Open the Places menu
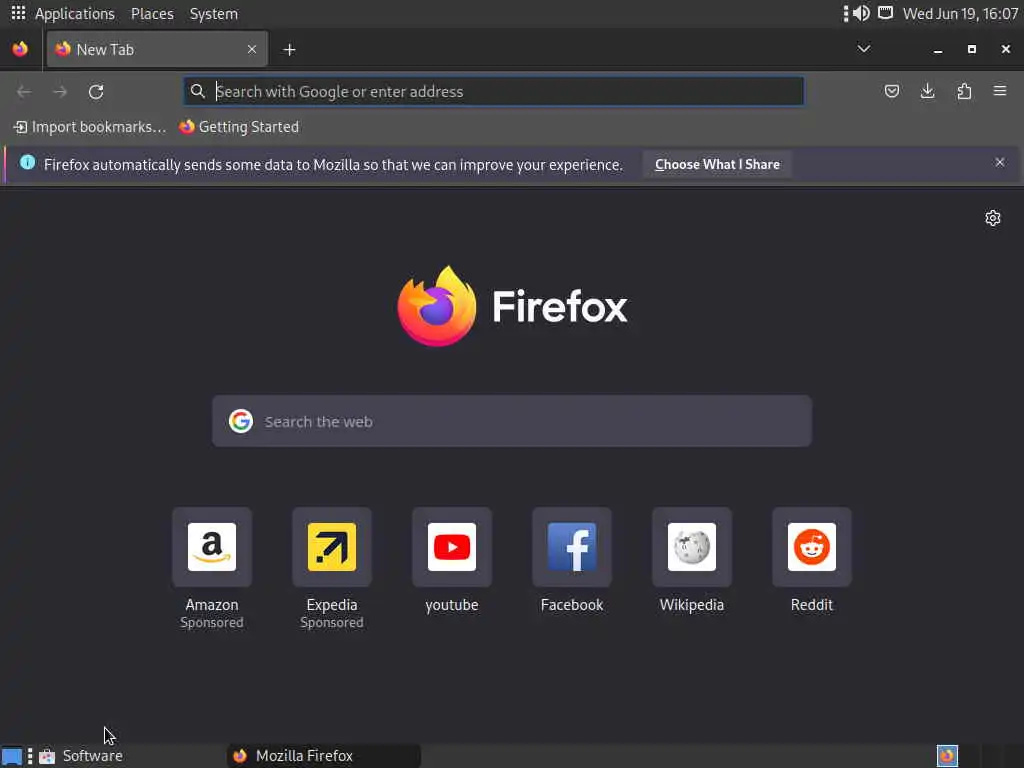The width and height of the screenshot is (1024, 768). pos(152,14)
